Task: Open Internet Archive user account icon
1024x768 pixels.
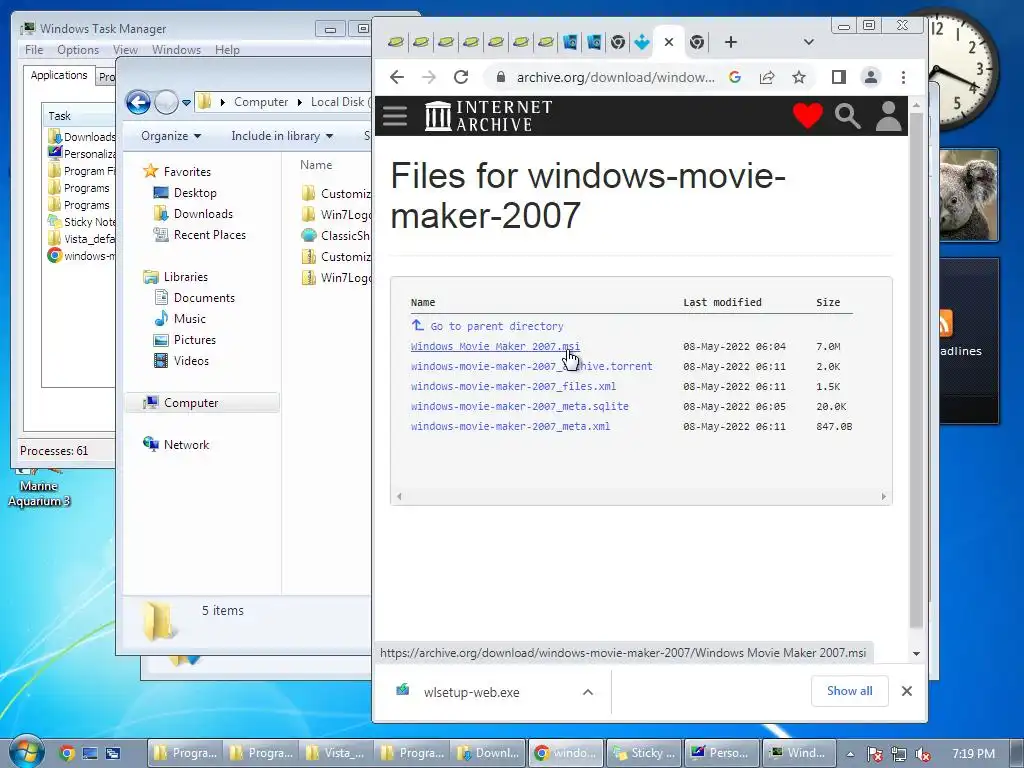Action: click(x=888, y=116)
